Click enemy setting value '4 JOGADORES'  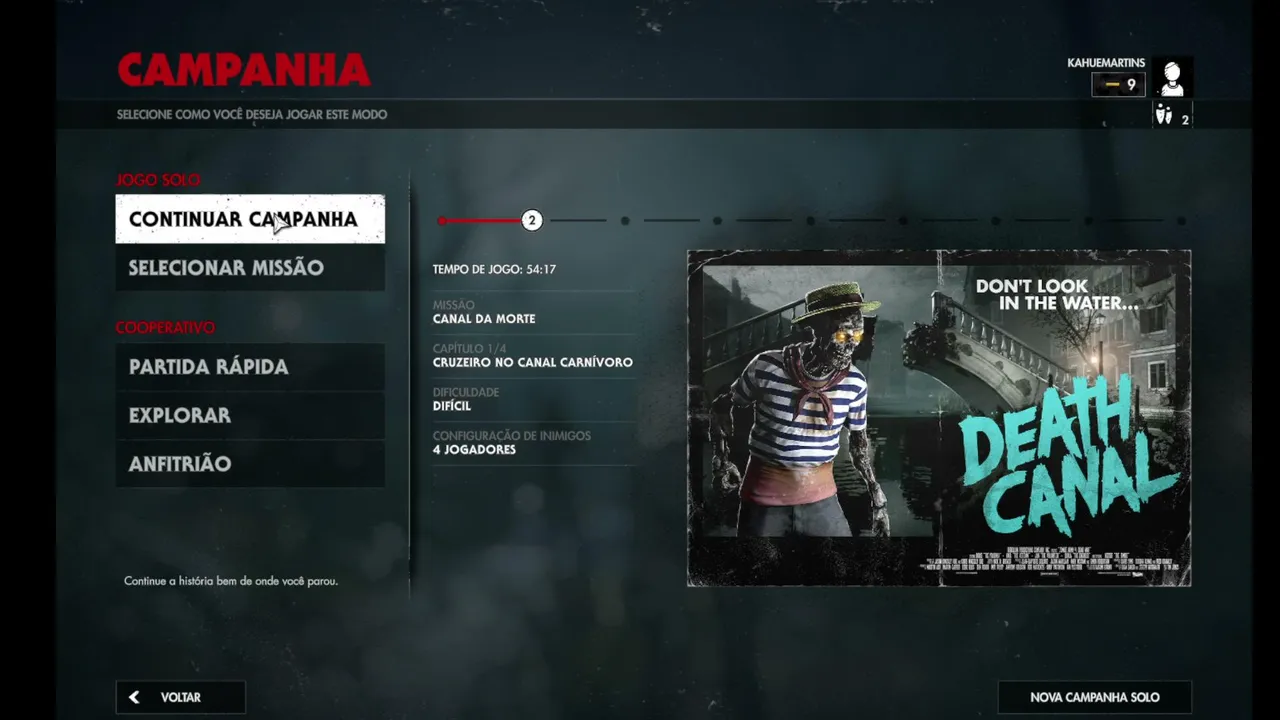pyautogui.click(x=474, y=450)
